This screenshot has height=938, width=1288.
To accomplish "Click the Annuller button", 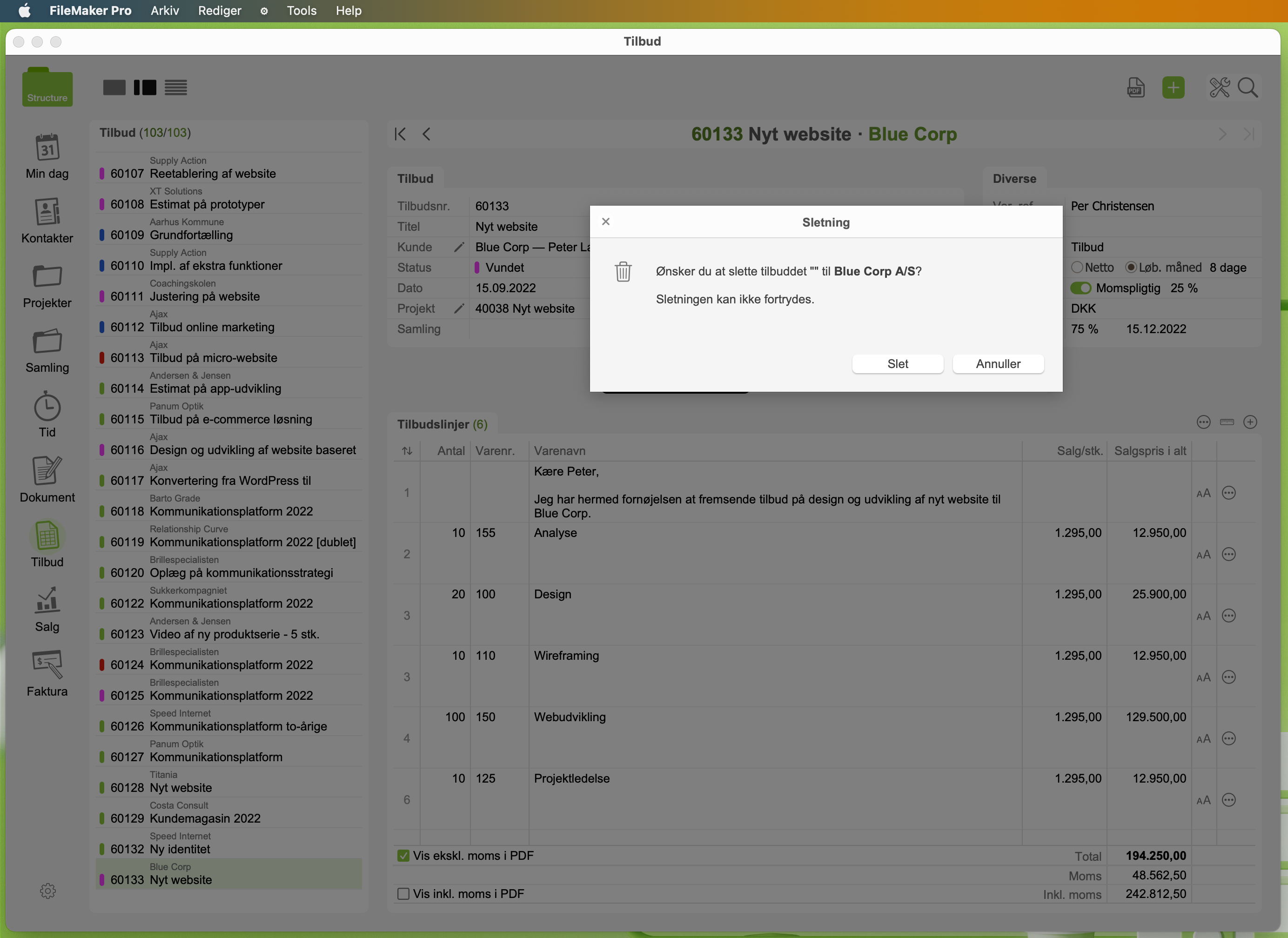I will pyautogui.click(x=998, y=364).
